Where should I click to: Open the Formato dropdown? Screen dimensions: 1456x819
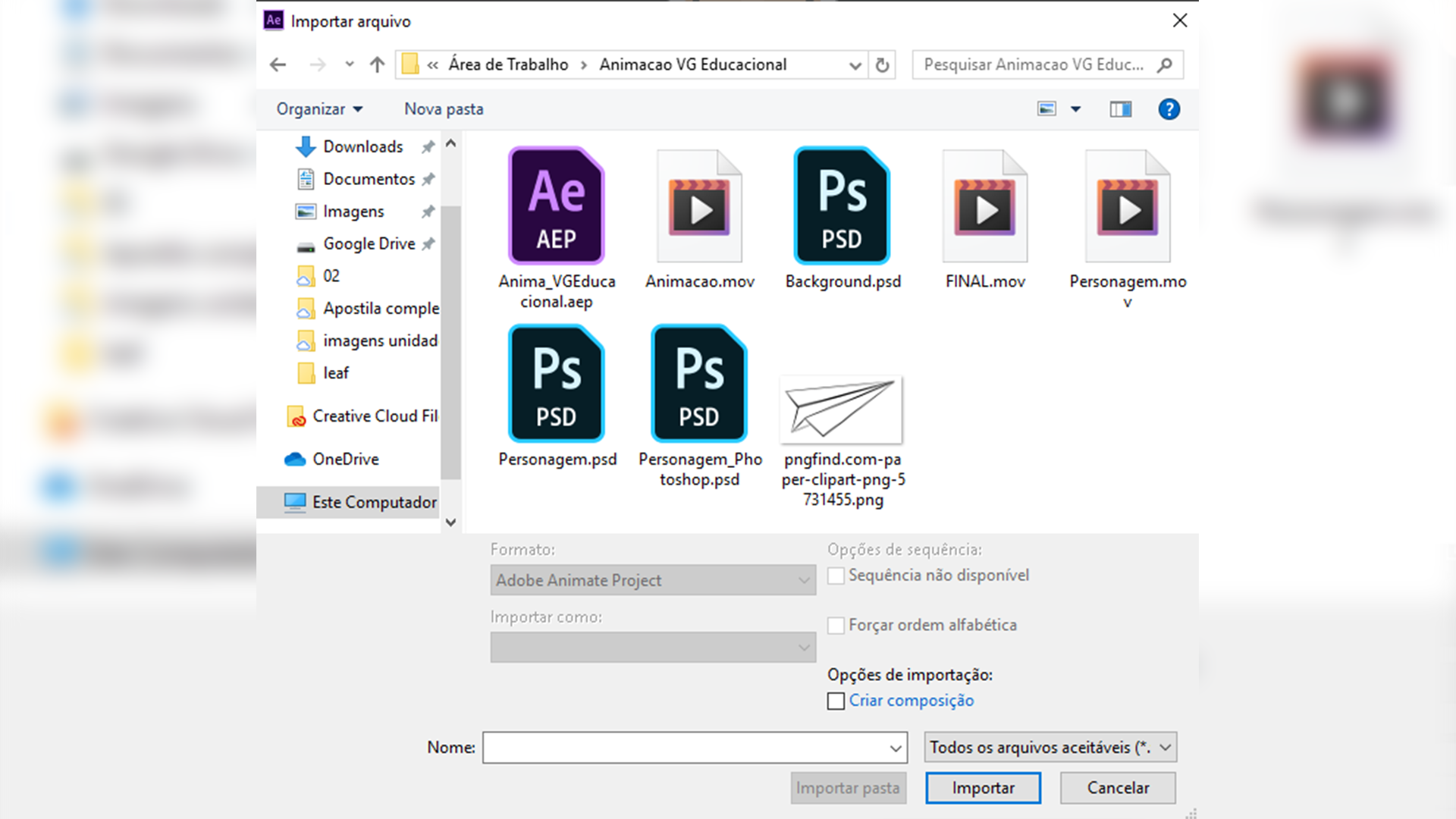tap(653, 580)
